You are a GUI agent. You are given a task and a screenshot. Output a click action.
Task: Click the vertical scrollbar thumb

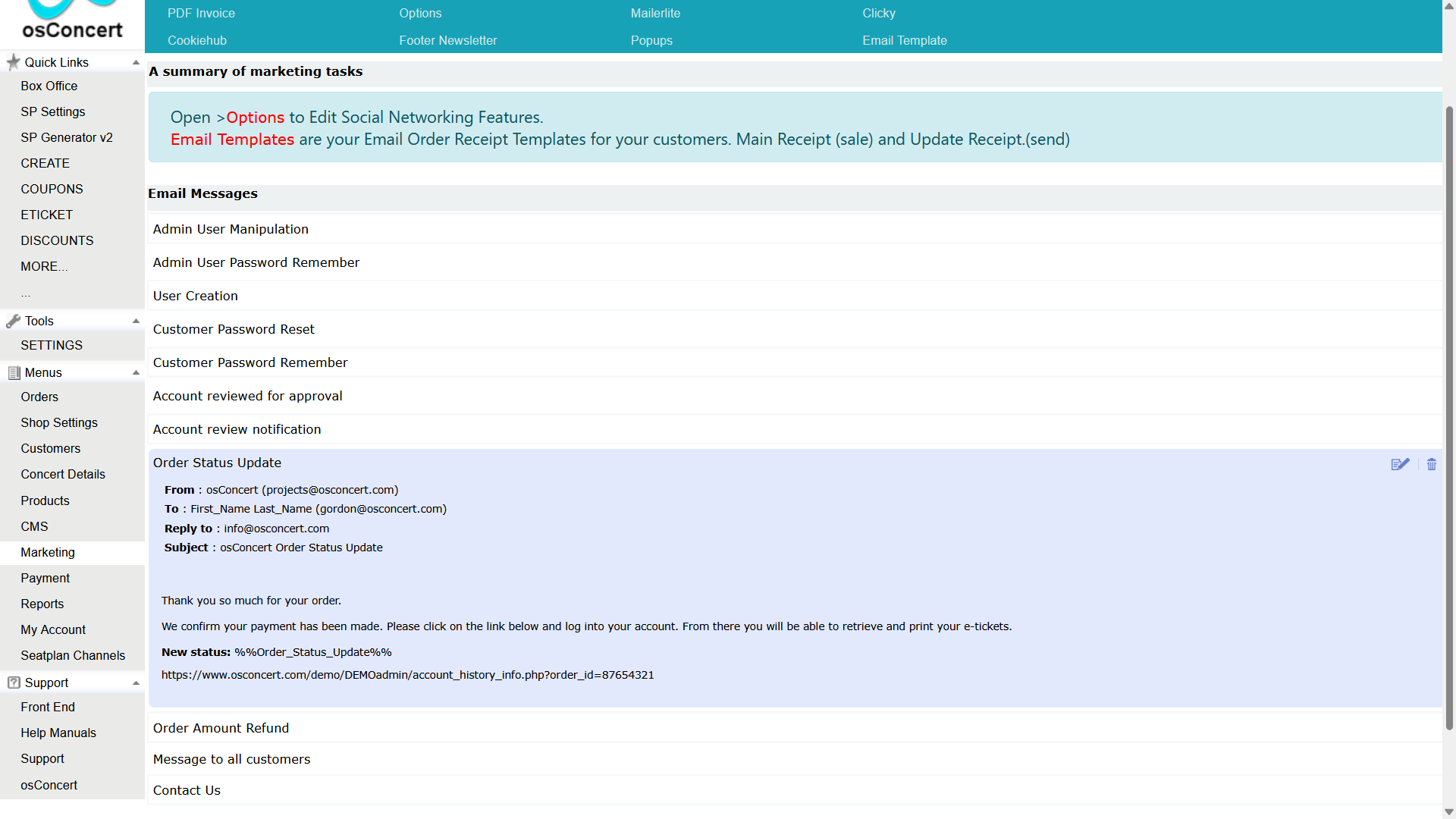click(1449, 418)
